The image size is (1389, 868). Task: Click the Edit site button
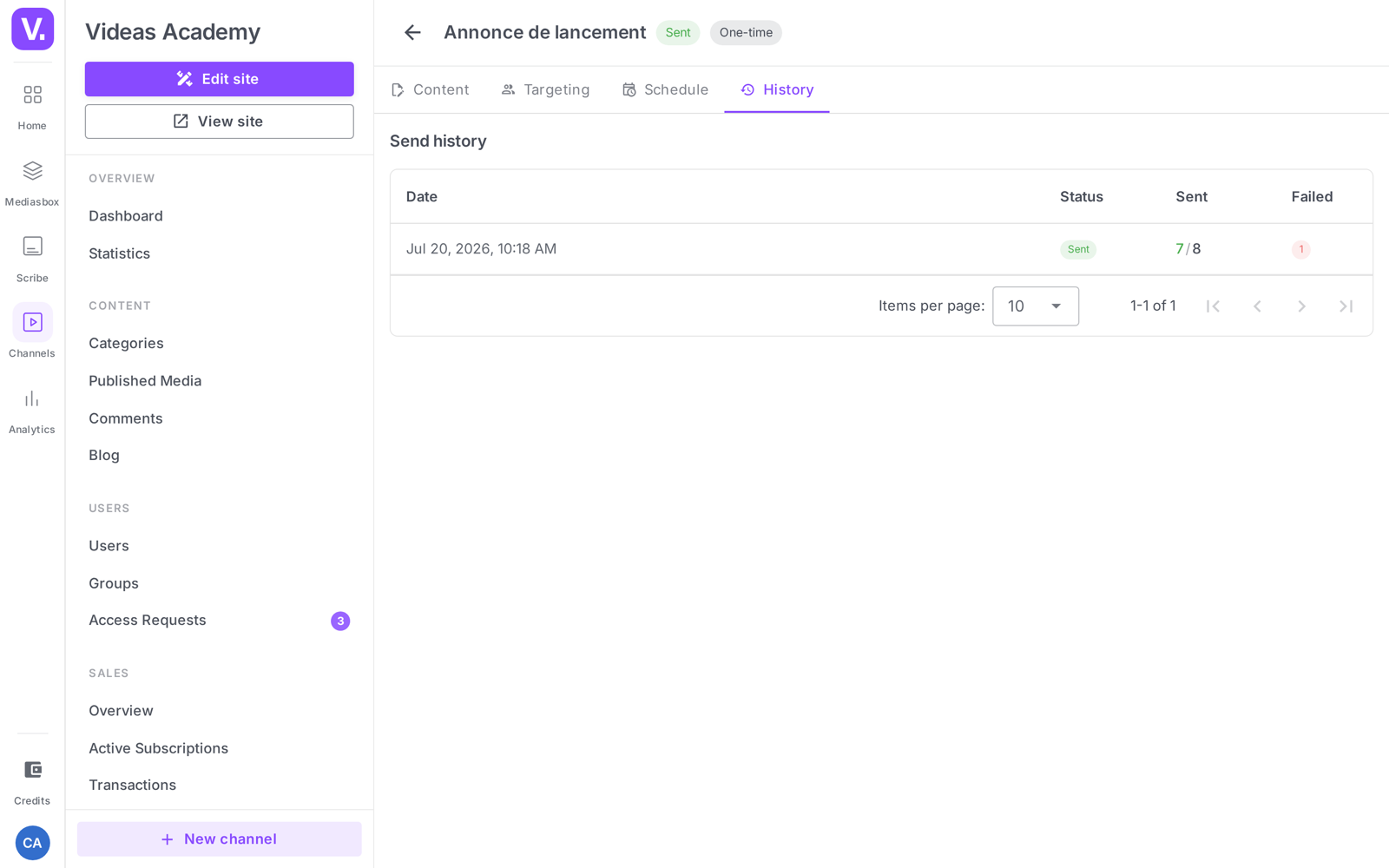[x=220, y=79]
